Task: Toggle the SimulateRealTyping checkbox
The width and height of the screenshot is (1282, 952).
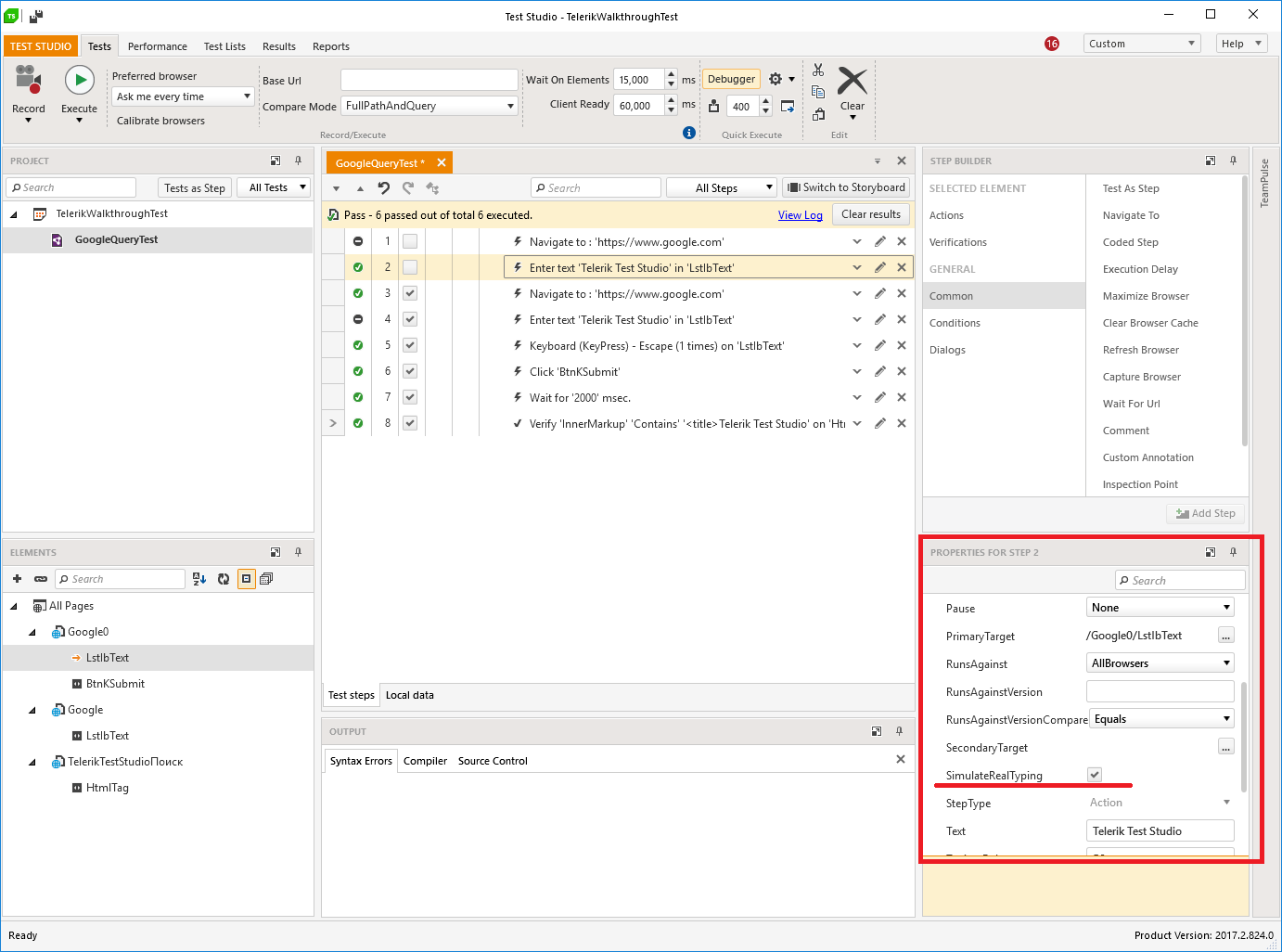Action: tap(1095, 775)
